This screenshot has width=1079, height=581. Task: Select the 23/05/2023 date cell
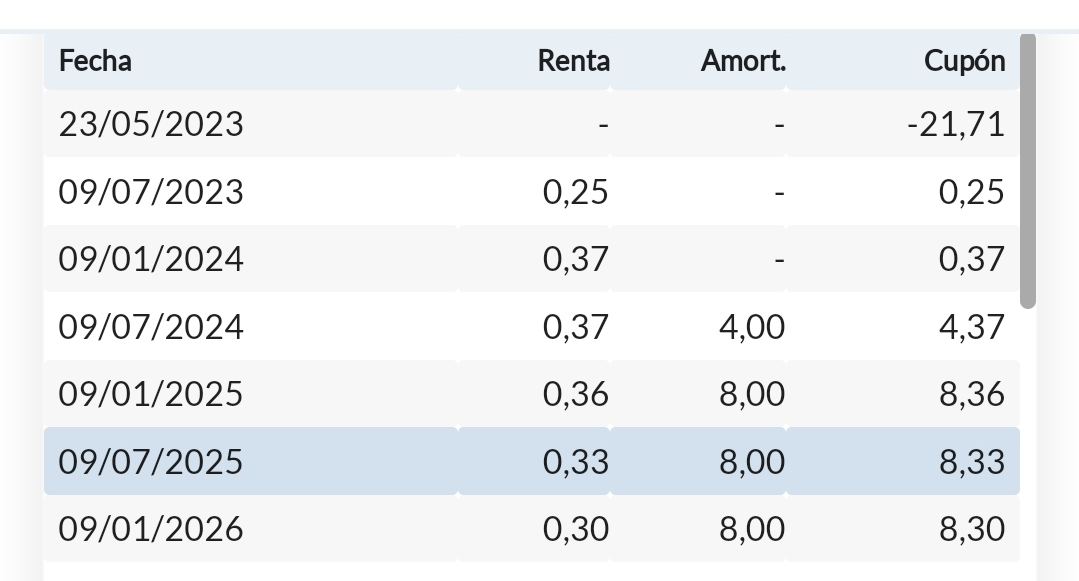[x=151, y=124]
